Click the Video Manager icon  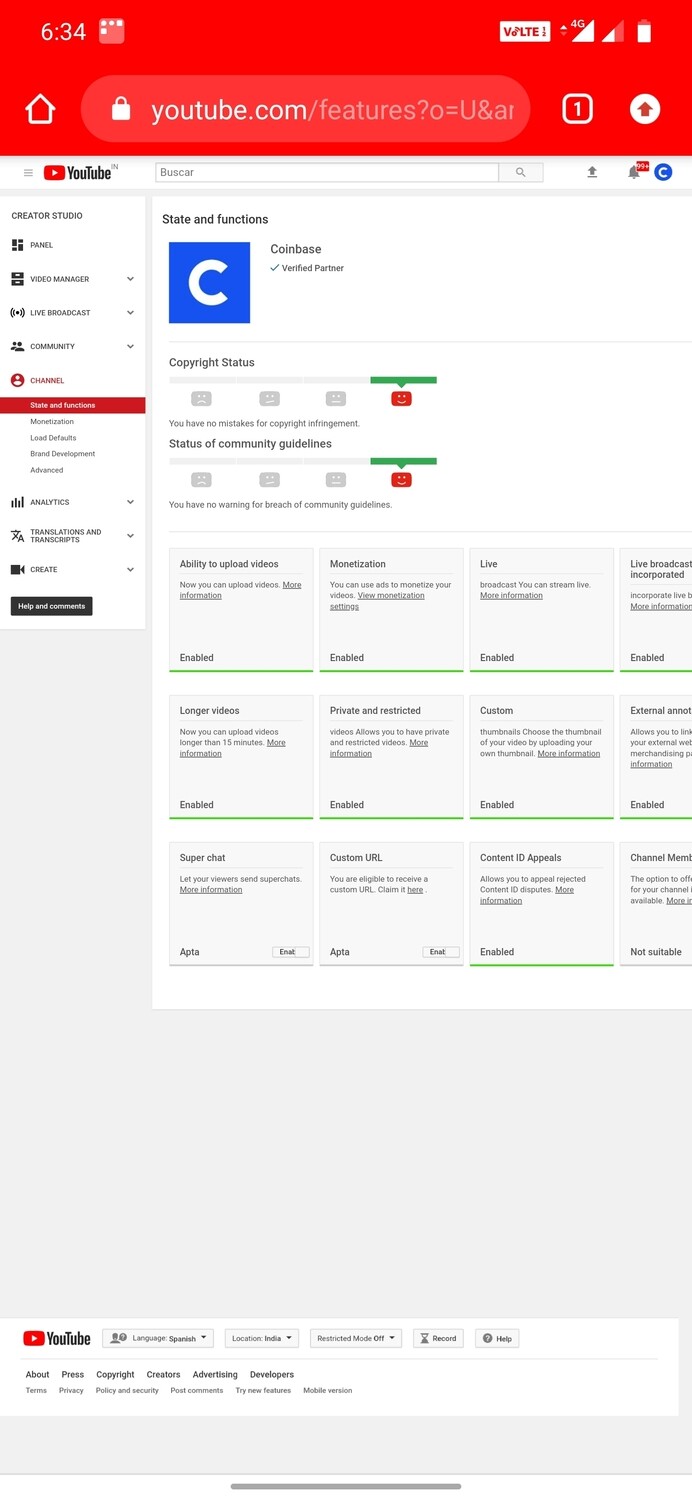[x=17, y=279]
